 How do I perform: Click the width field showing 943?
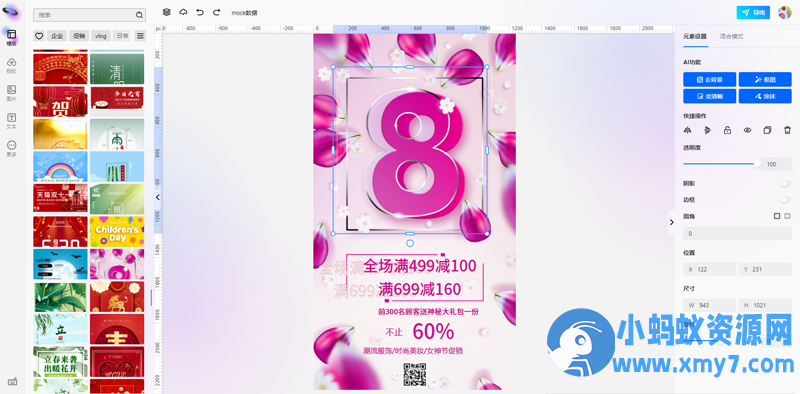(710, 305)
